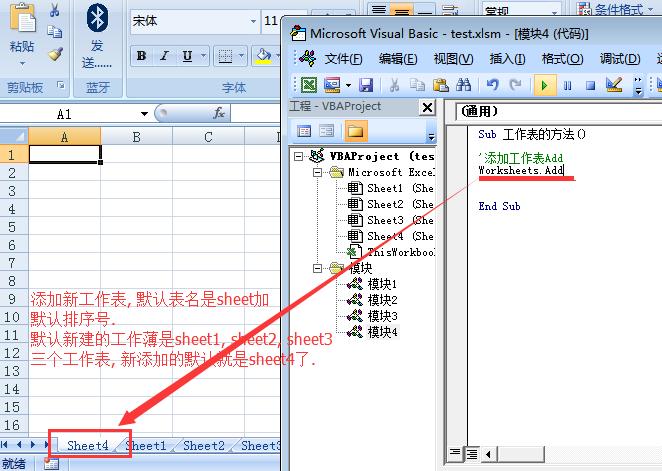Image resolution: width=662 pixels, height=471 pixels.
Task: Click the Break pause icon in VBA toolbar
Action: pyautogui.click(x=568, y=86)
